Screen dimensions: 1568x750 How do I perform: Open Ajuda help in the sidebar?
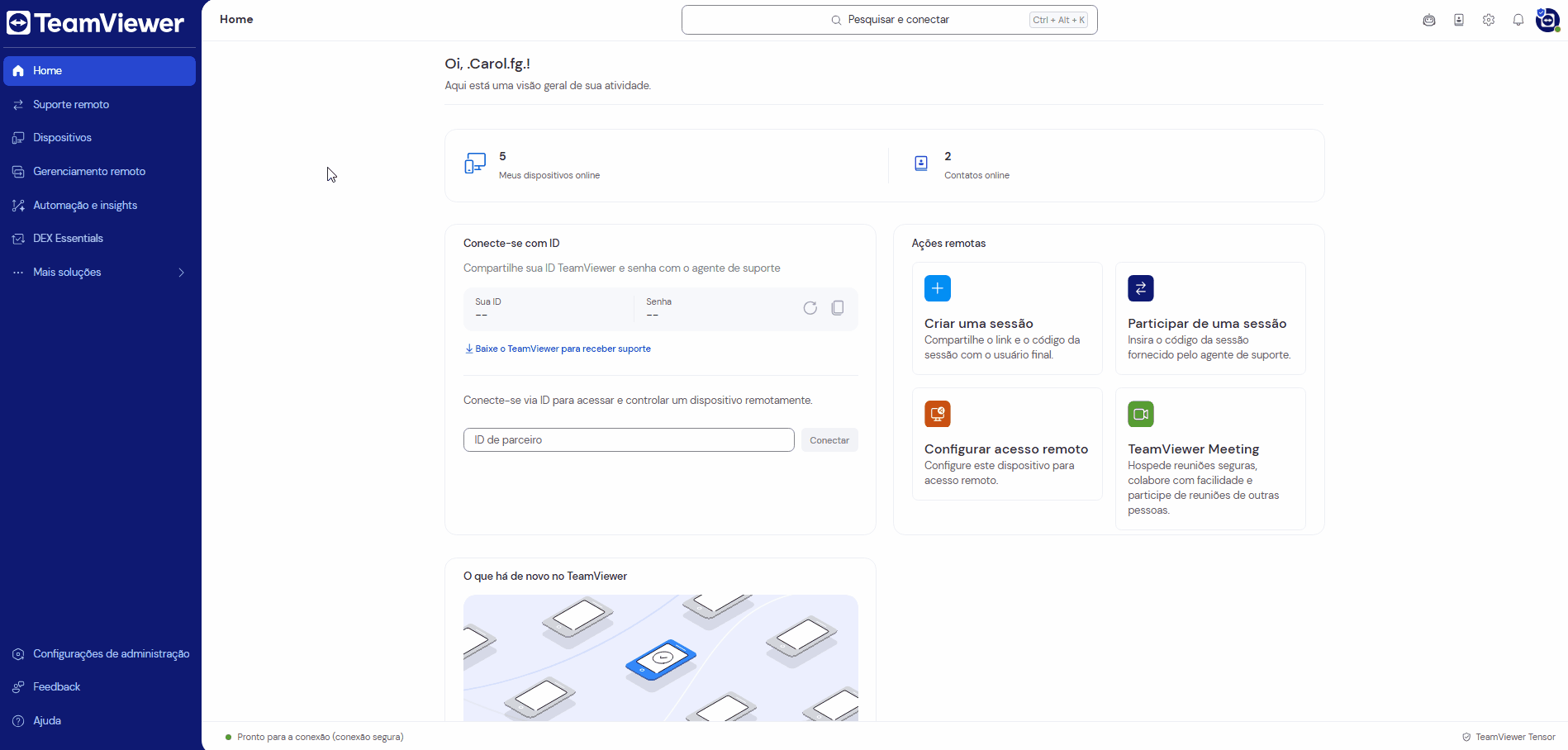pos(100,721)
